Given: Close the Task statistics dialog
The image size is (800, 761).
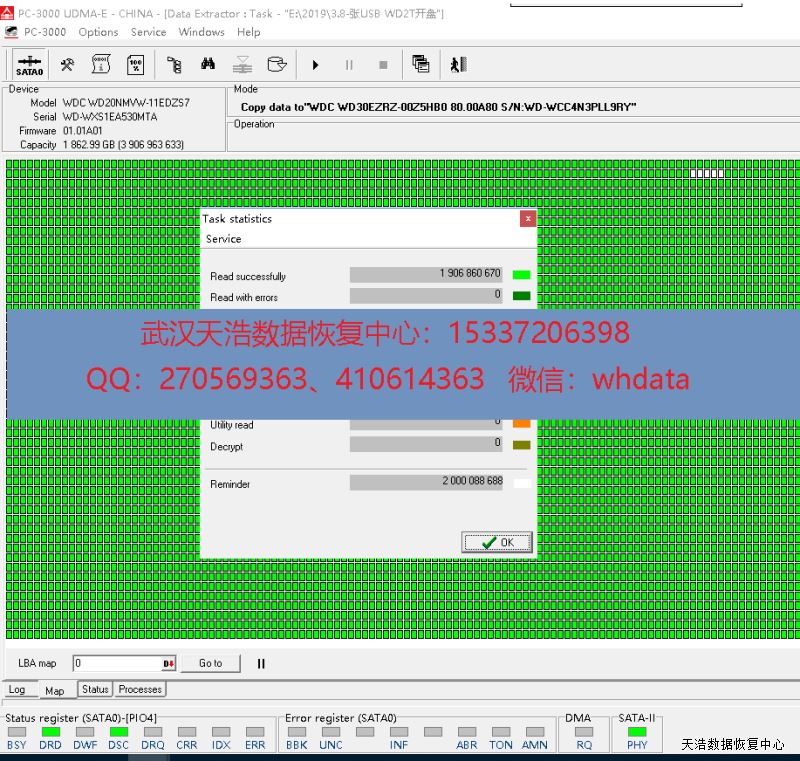Looking at the screenshot, I should 528,218.
